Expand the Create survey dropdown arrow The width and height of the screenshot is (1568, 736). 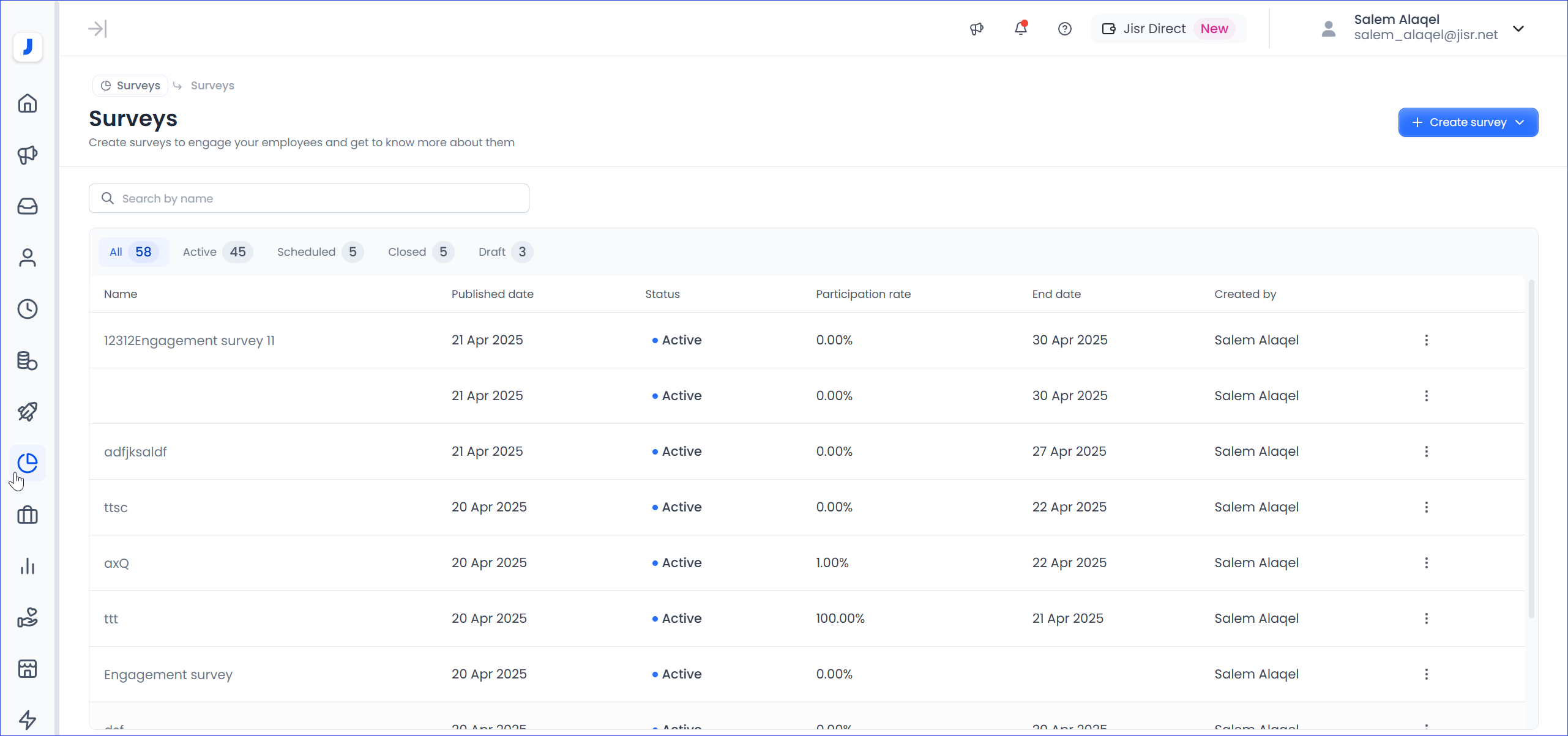pos(1520,122)
